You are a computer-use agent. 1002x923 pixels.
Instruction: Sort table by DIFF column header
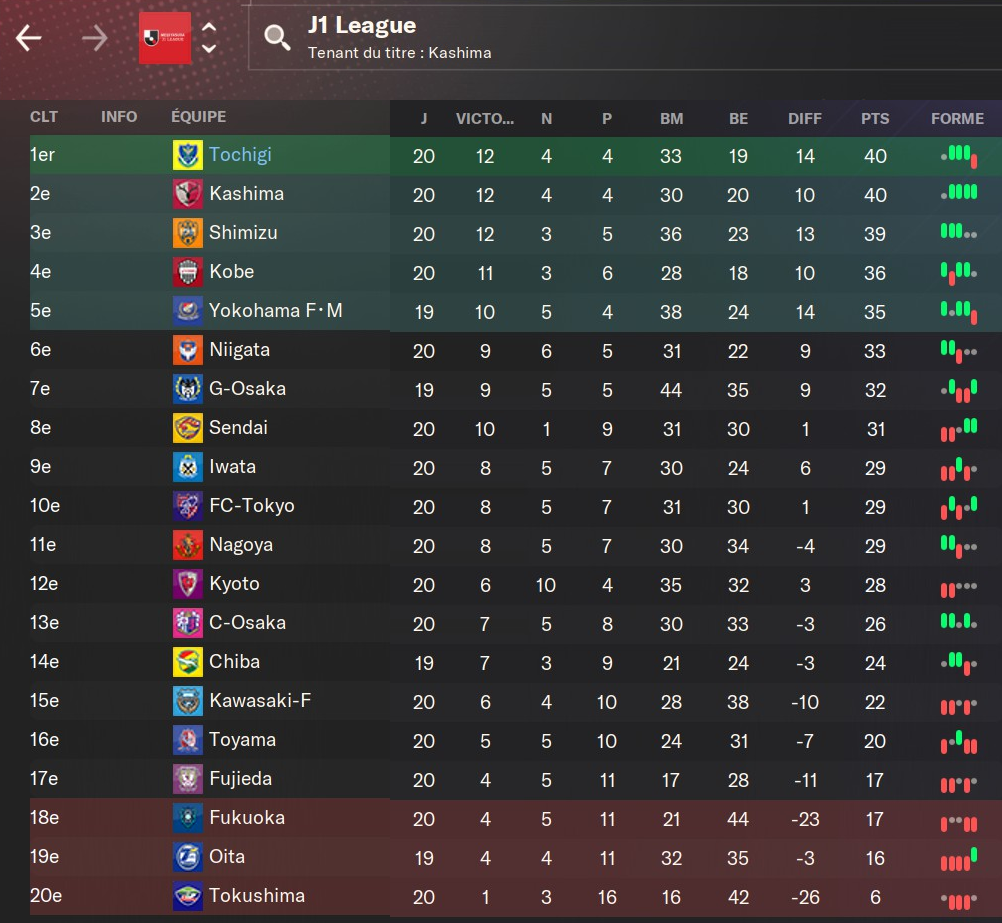805,118
